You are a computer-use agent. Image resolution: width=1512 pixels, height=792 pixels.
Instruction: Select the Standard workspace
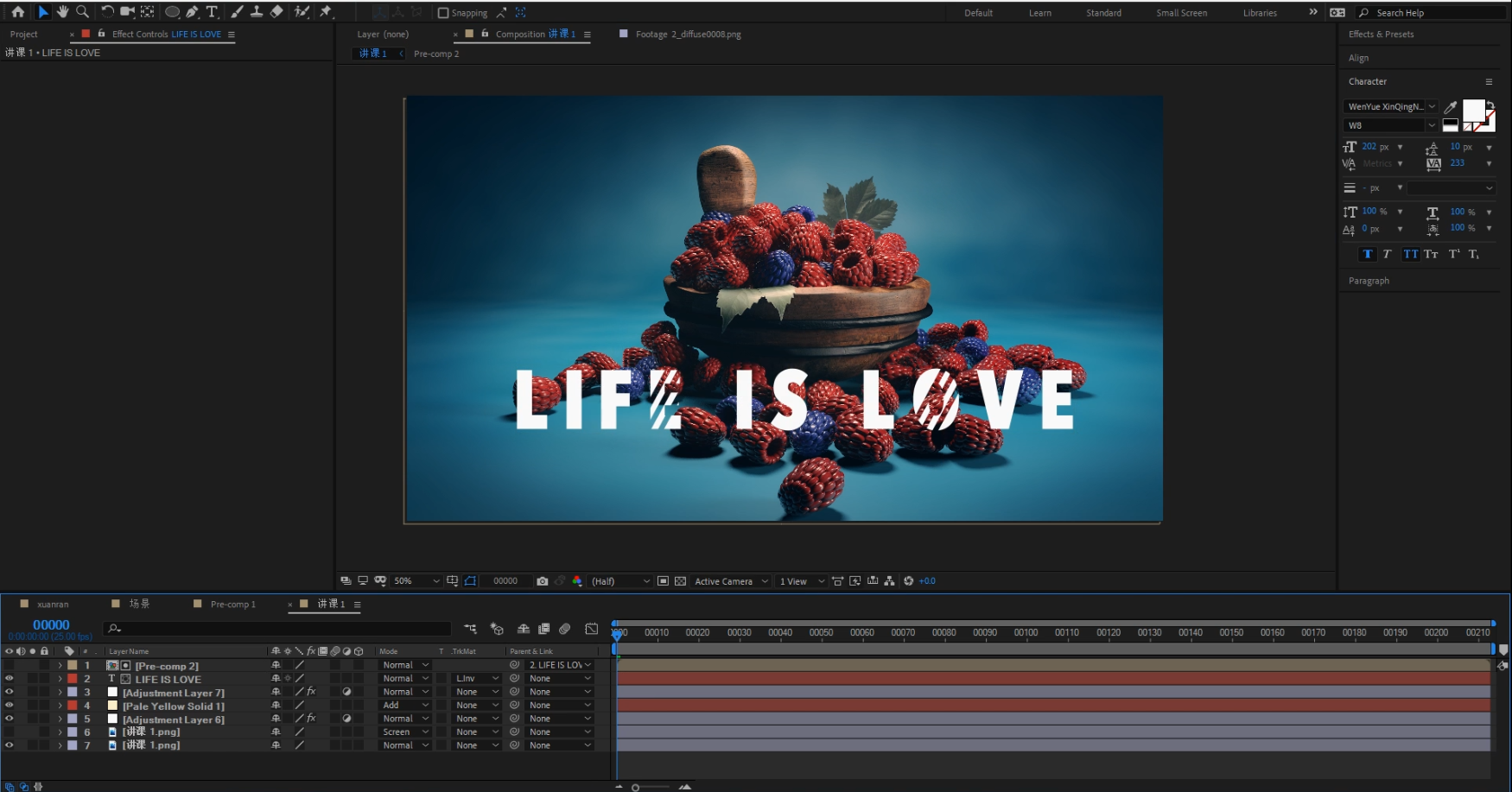tap(1103, 13)
